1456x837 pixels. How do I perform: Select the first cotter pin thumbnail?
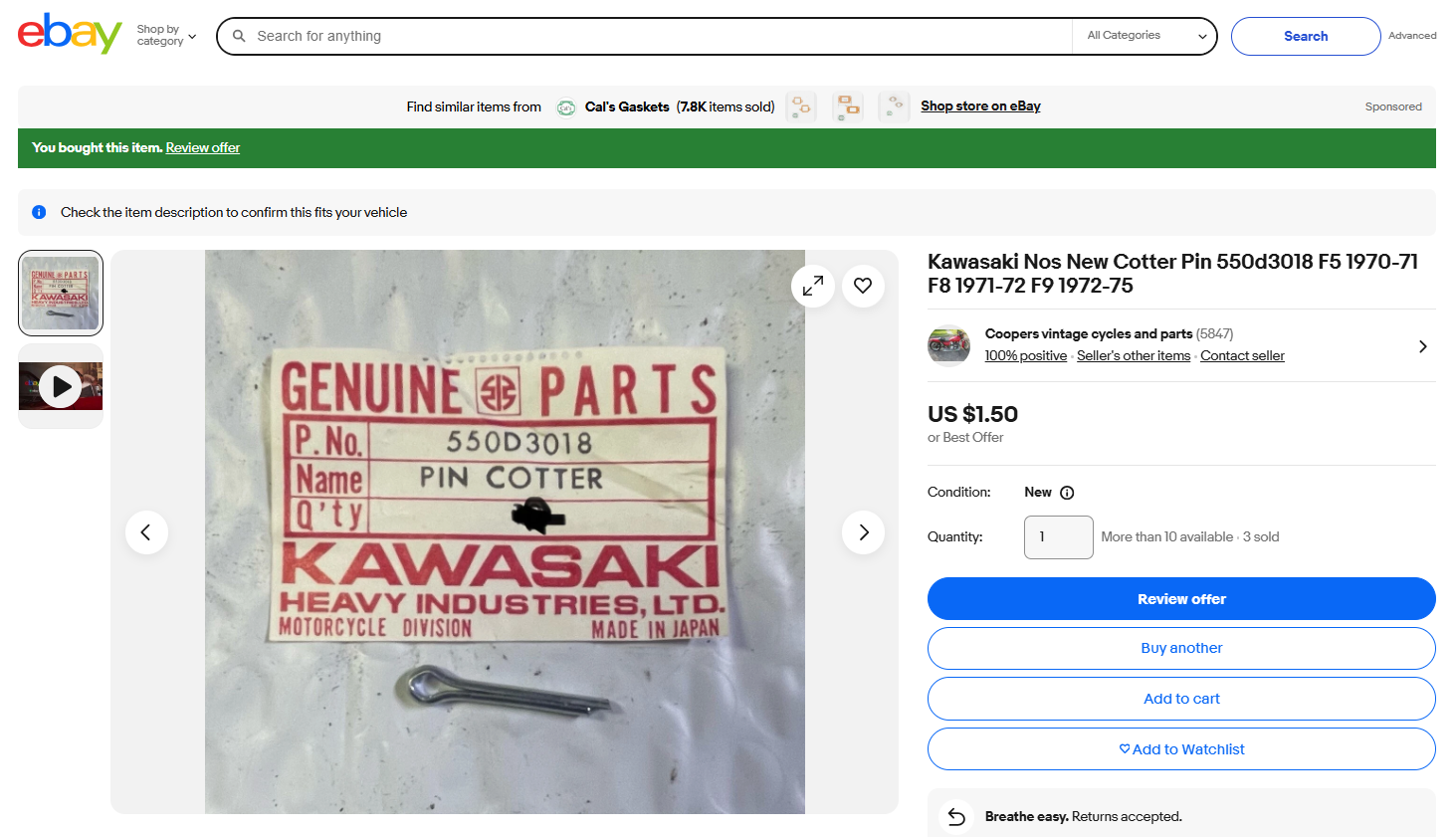tap(61, 294)
